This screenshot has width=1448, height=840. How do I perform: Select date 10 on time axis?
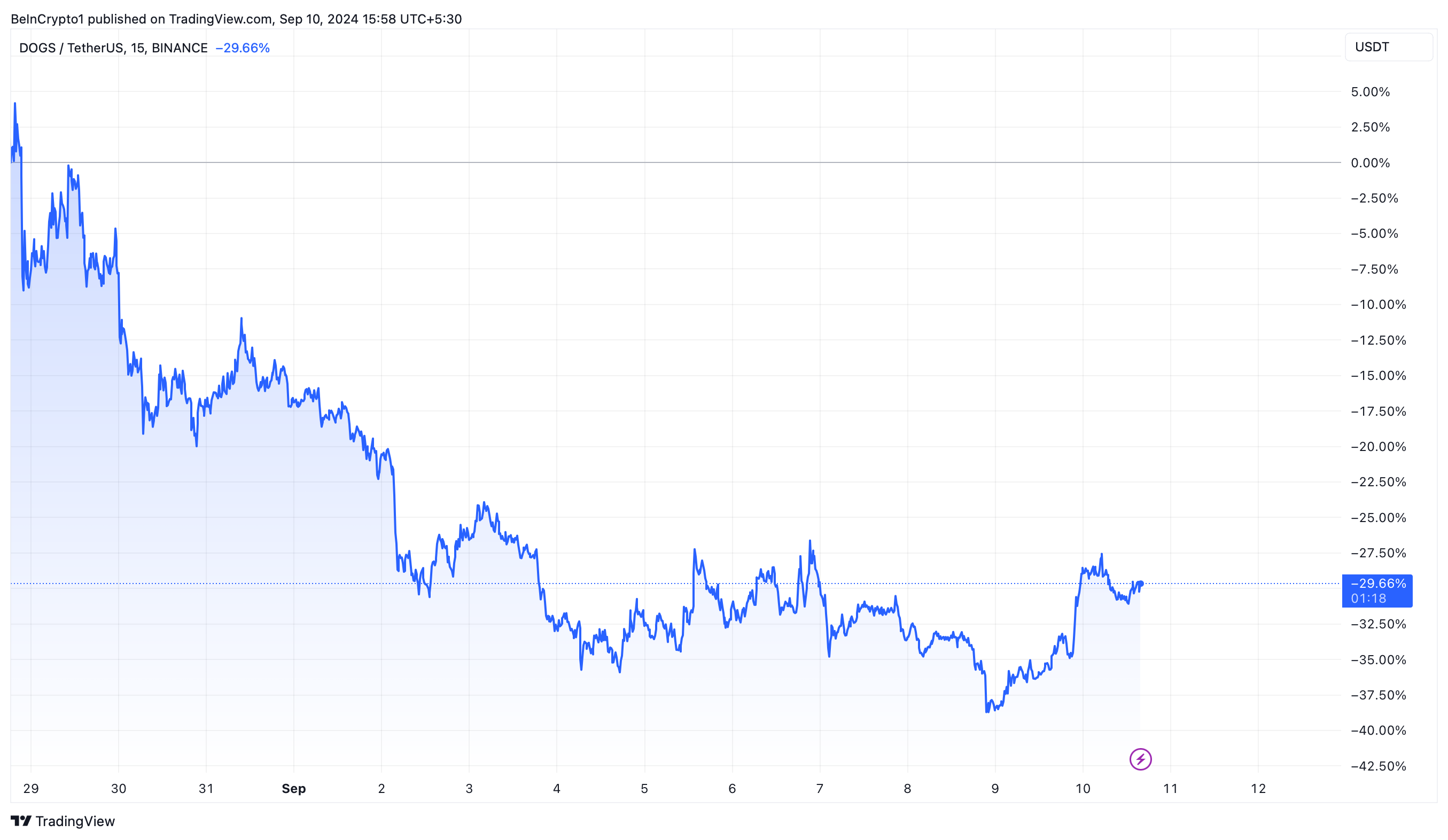point(1083,788)
